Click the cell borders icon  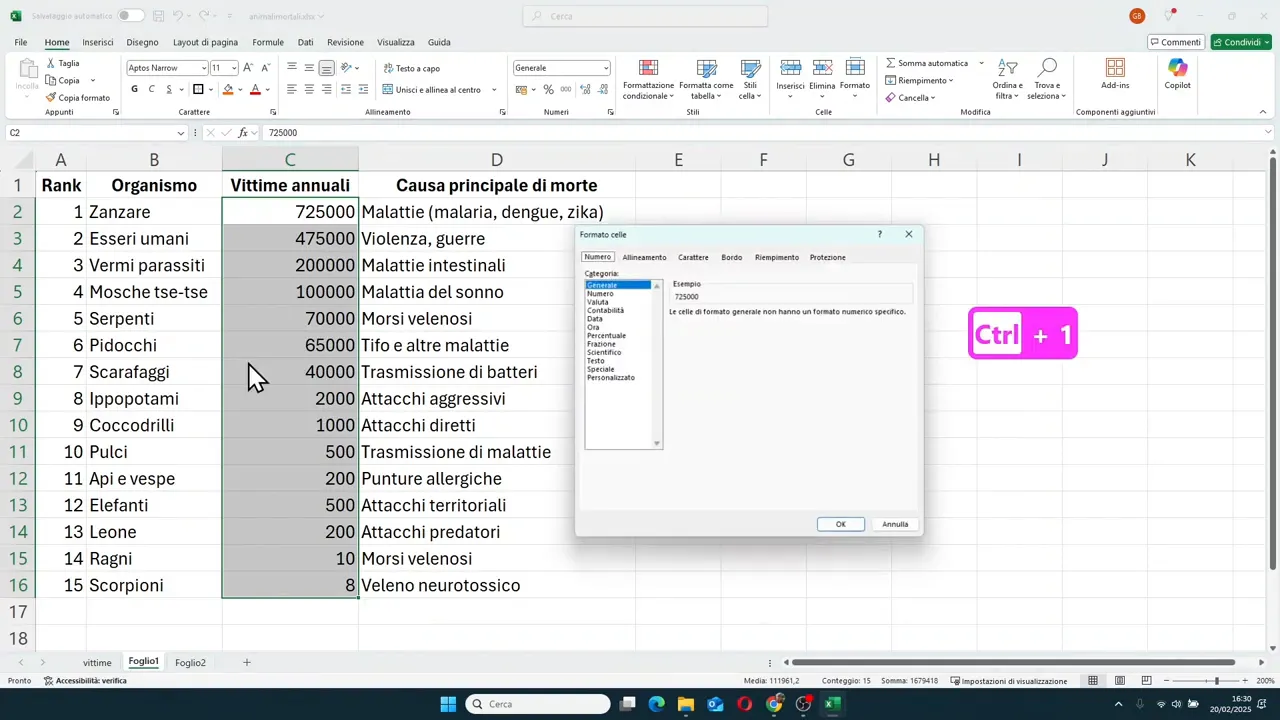[x=198, y=89]
